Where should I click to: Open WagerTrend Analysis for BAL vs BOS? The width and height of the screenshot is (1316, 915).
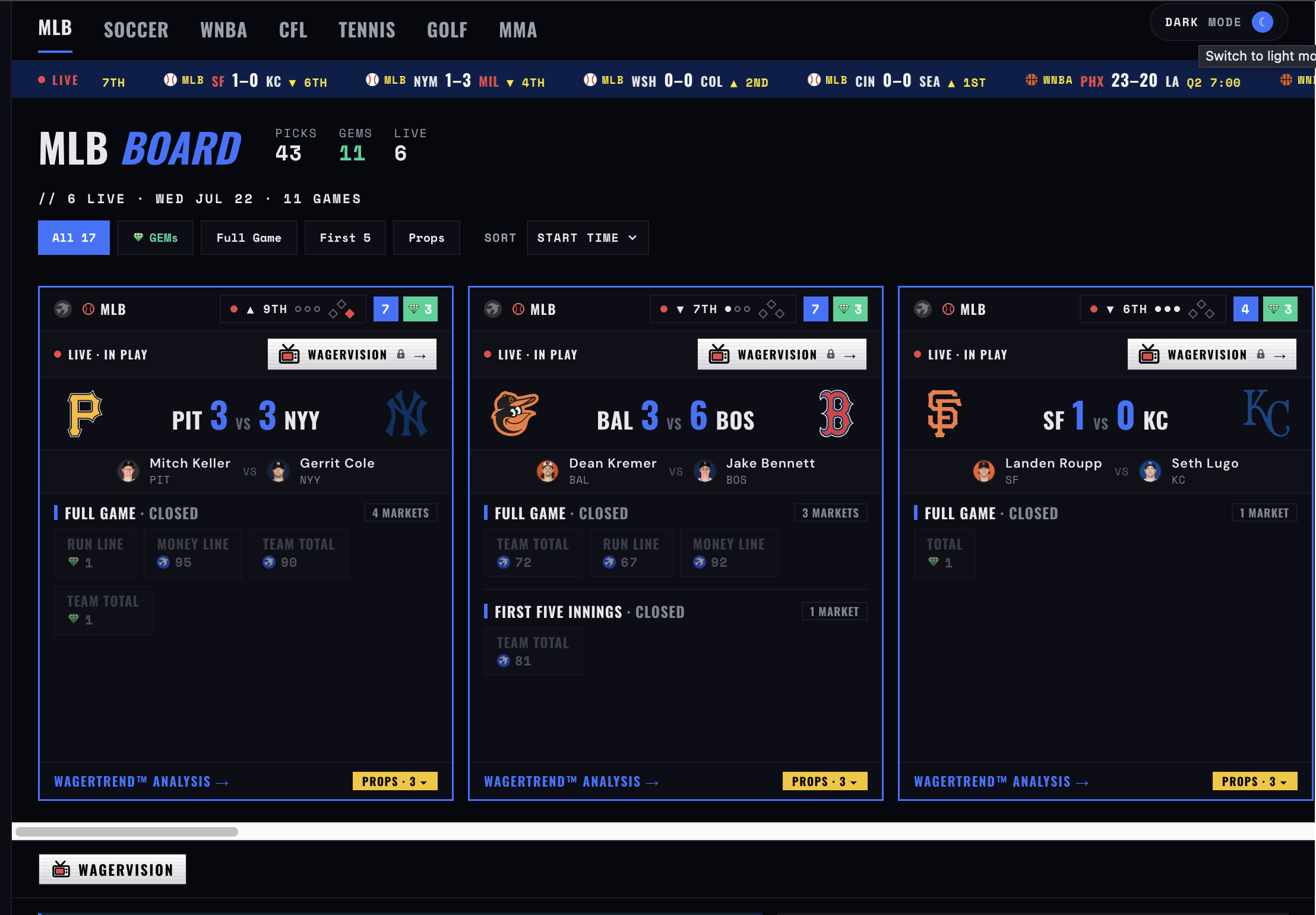571,782
